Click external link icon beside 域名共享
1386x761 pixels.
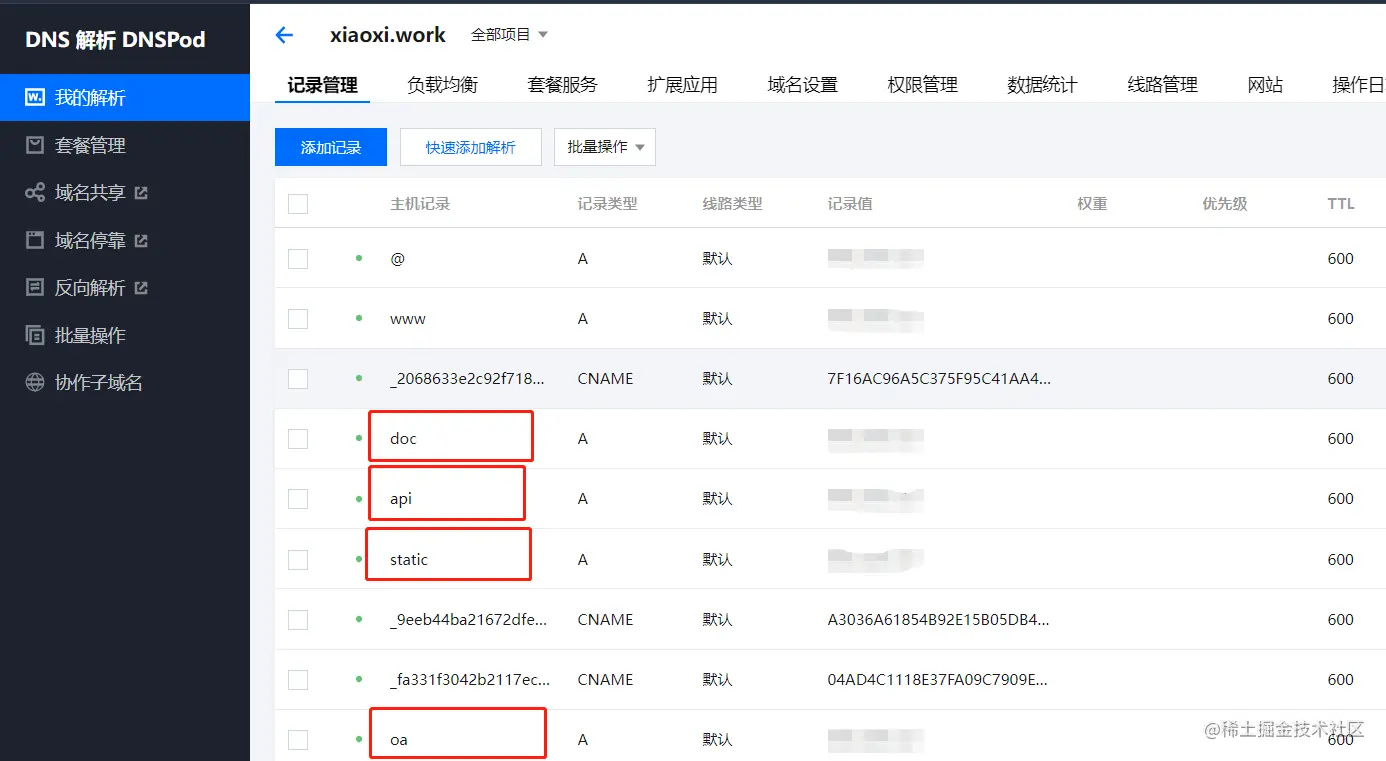coord(141,193)
